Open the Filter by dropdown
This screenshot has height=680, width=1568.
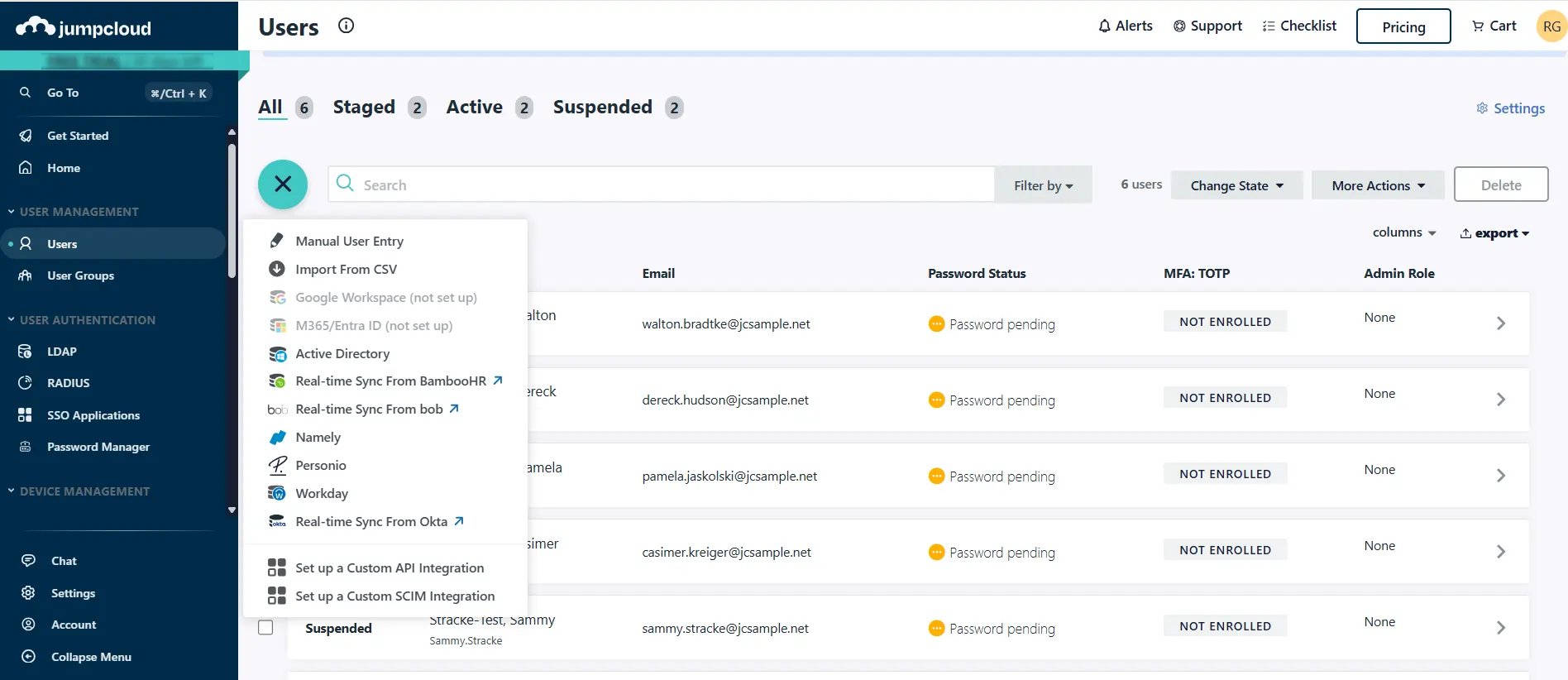(x=1043, y=185)
